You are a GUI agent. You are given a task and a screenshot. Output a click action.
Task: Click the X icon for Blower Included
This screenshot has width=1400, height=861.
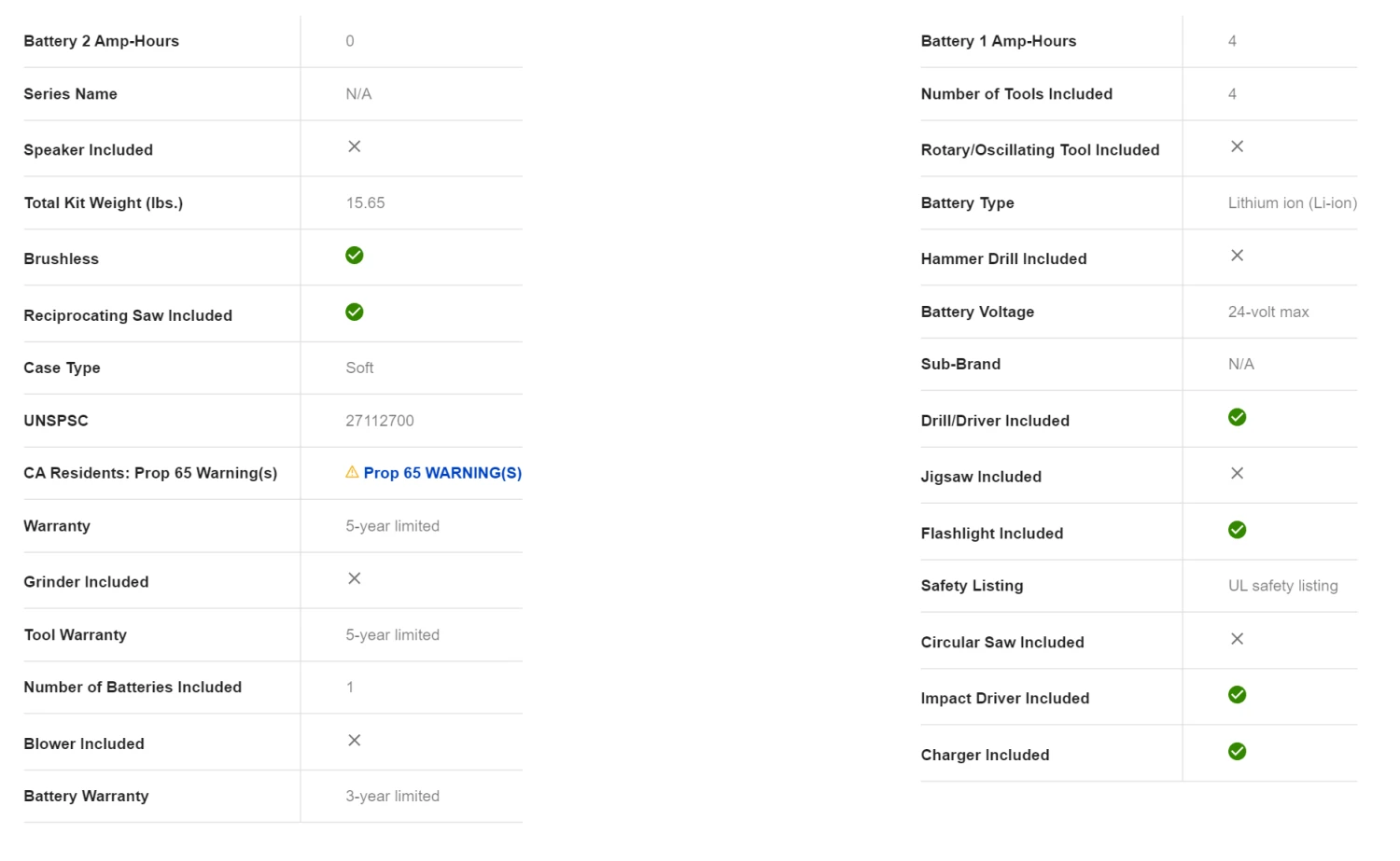(x=355, y=741)
